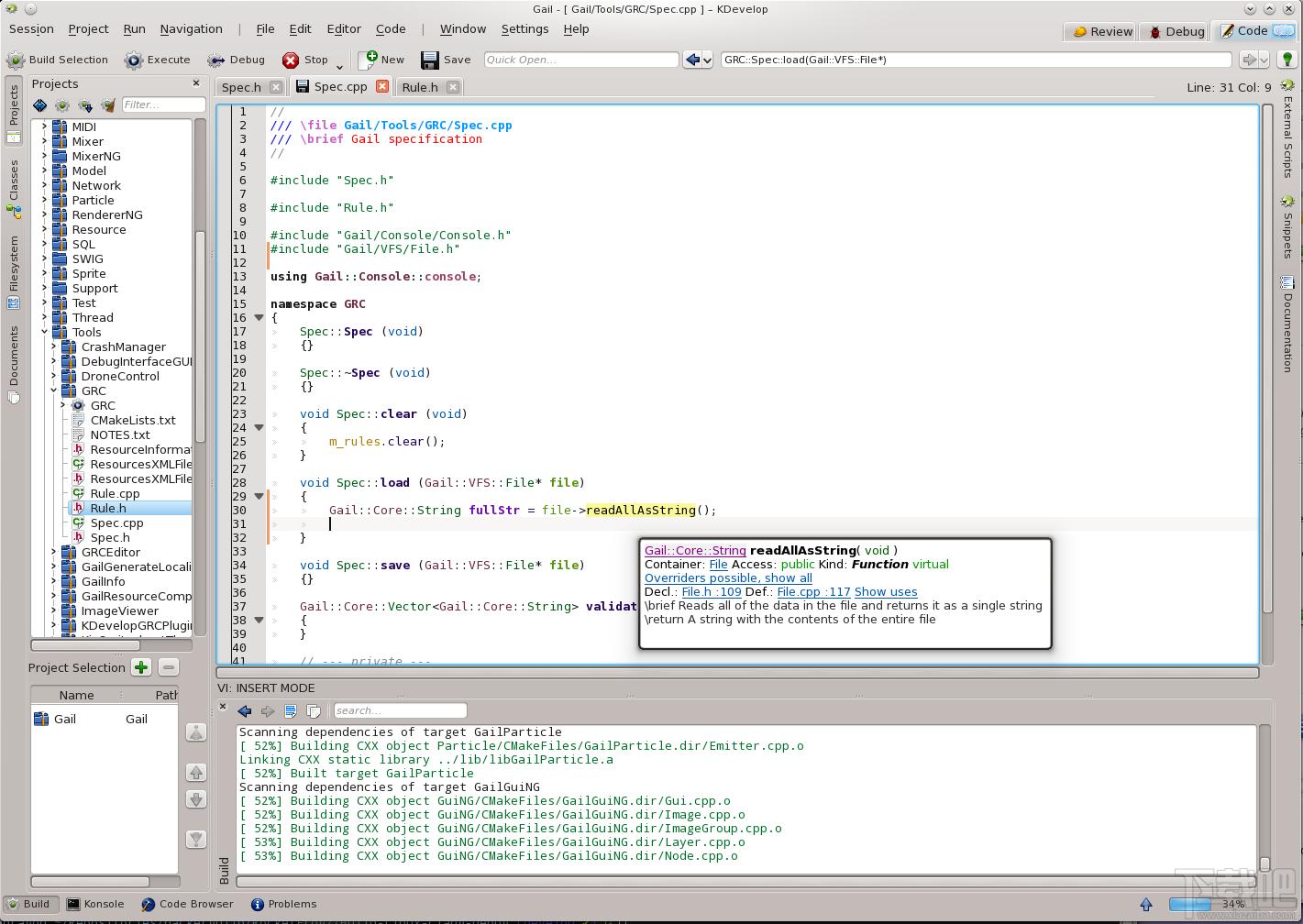This screenshot has height=924, width=1303.
Task: Open the Navigation menu
Action: 191,29
